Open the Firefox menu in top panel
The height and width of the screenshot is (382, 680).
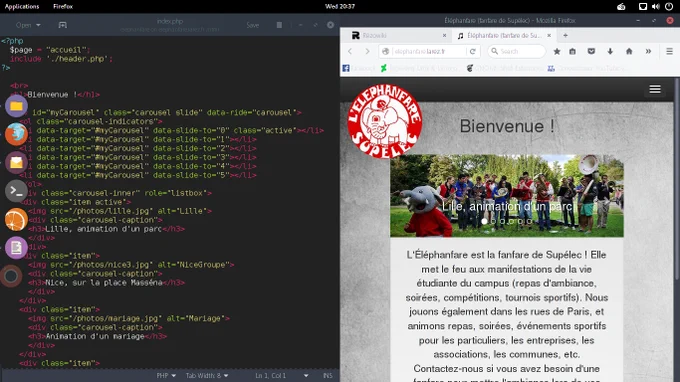pos(63,7)
